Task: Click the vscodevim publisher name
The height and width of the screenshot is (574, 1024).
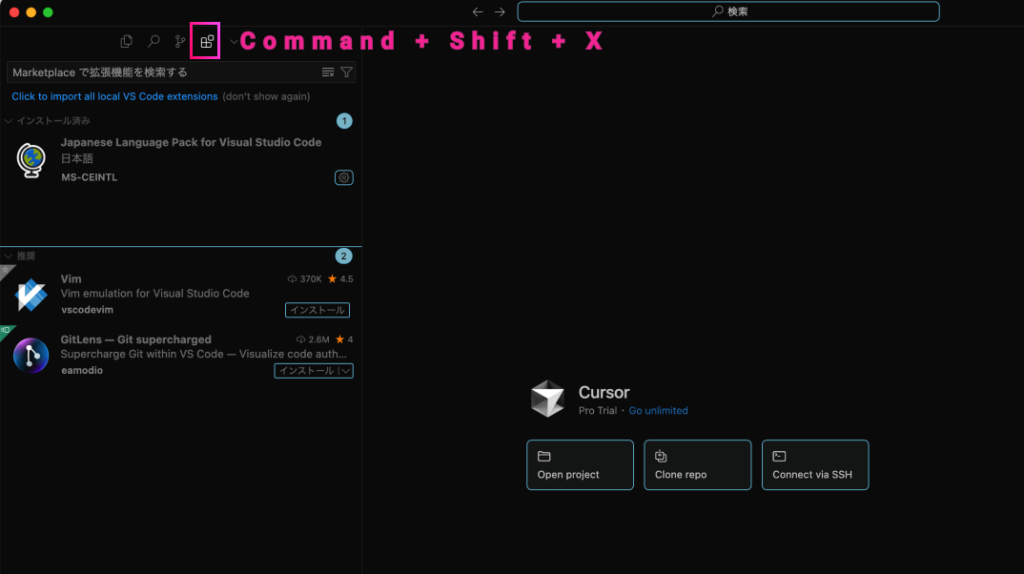Action: point(87,310)
